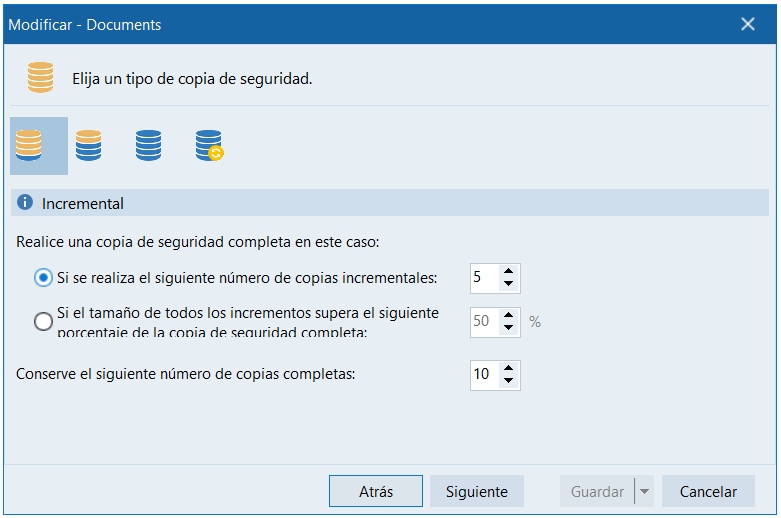Decrease the full copies to keep below 10

click(x=509, y=381)
